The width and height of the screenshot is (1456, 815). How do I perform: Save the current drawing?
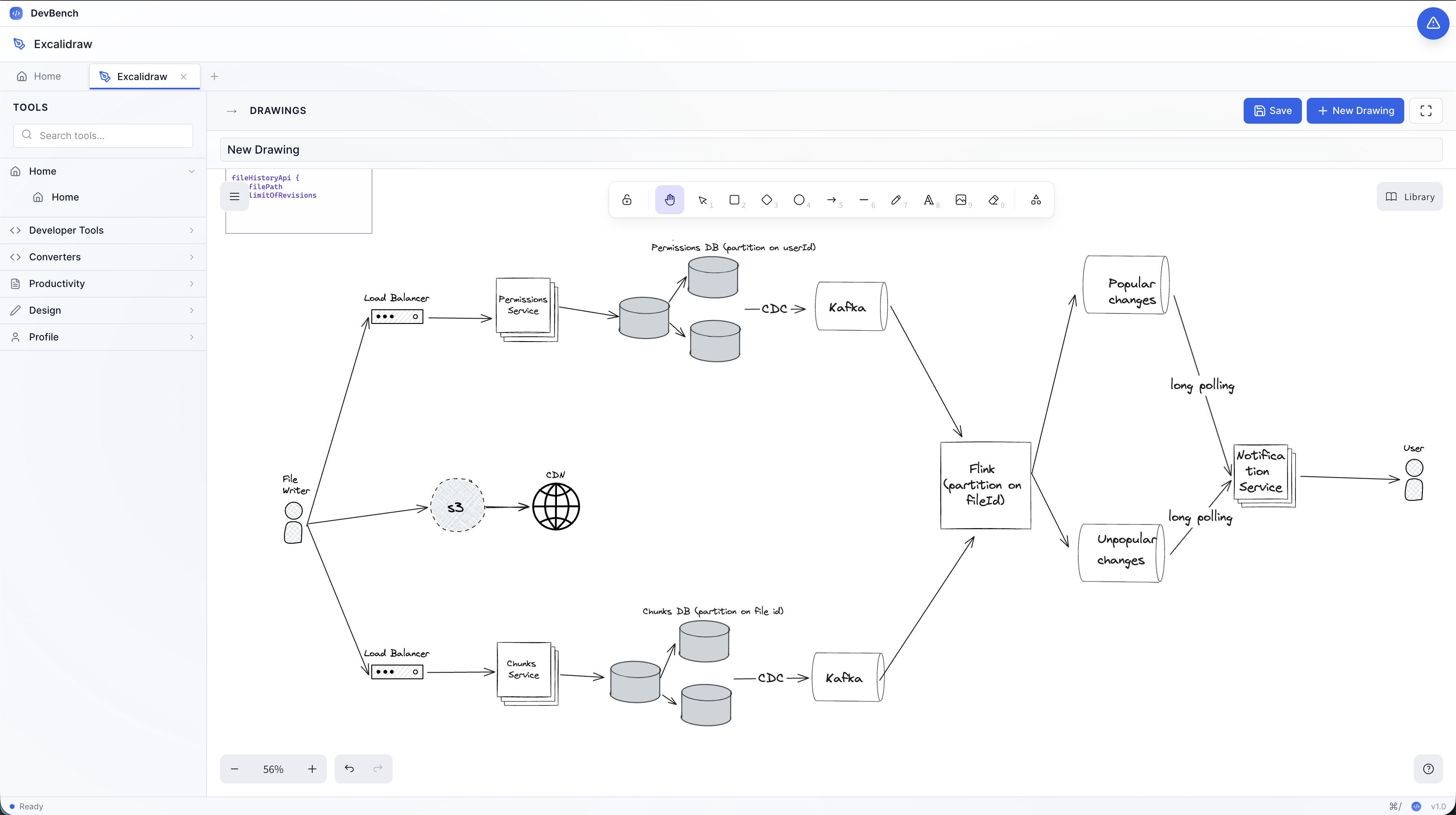1272,110
